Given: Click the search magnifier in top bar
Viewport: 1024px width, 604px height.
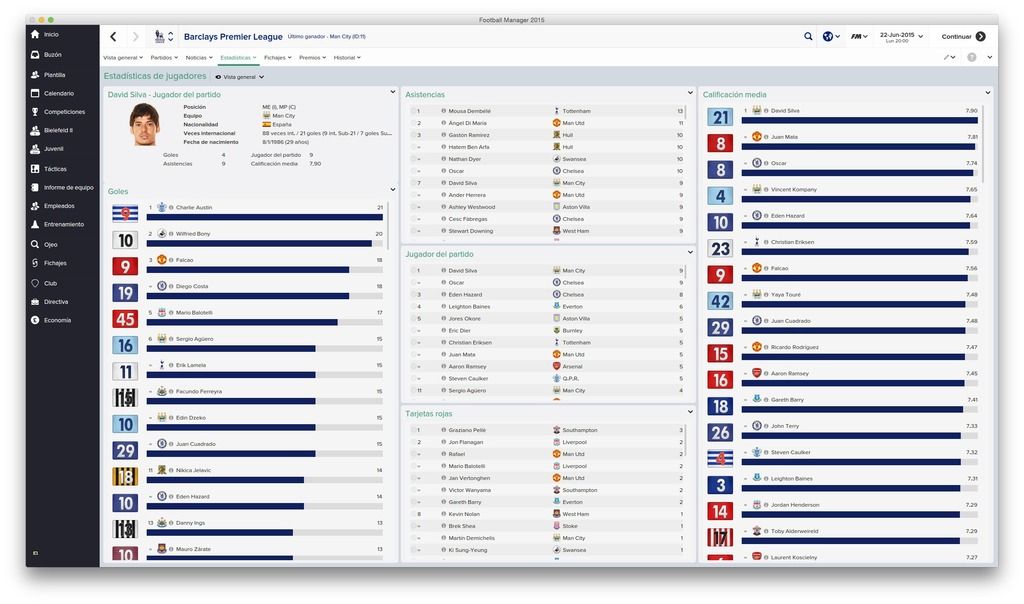Looking at the screenshot, I should coord(808,37).
